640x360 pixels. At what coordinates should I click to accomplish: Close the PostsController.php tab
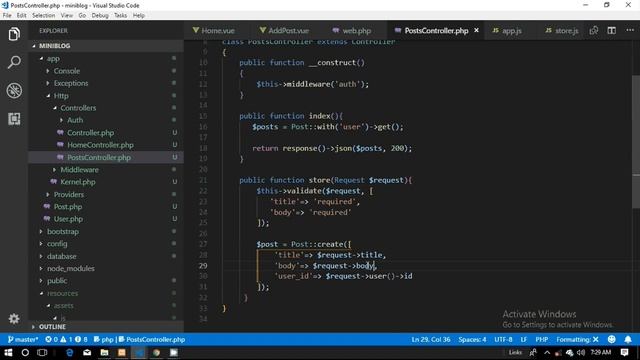coord(476,31)
